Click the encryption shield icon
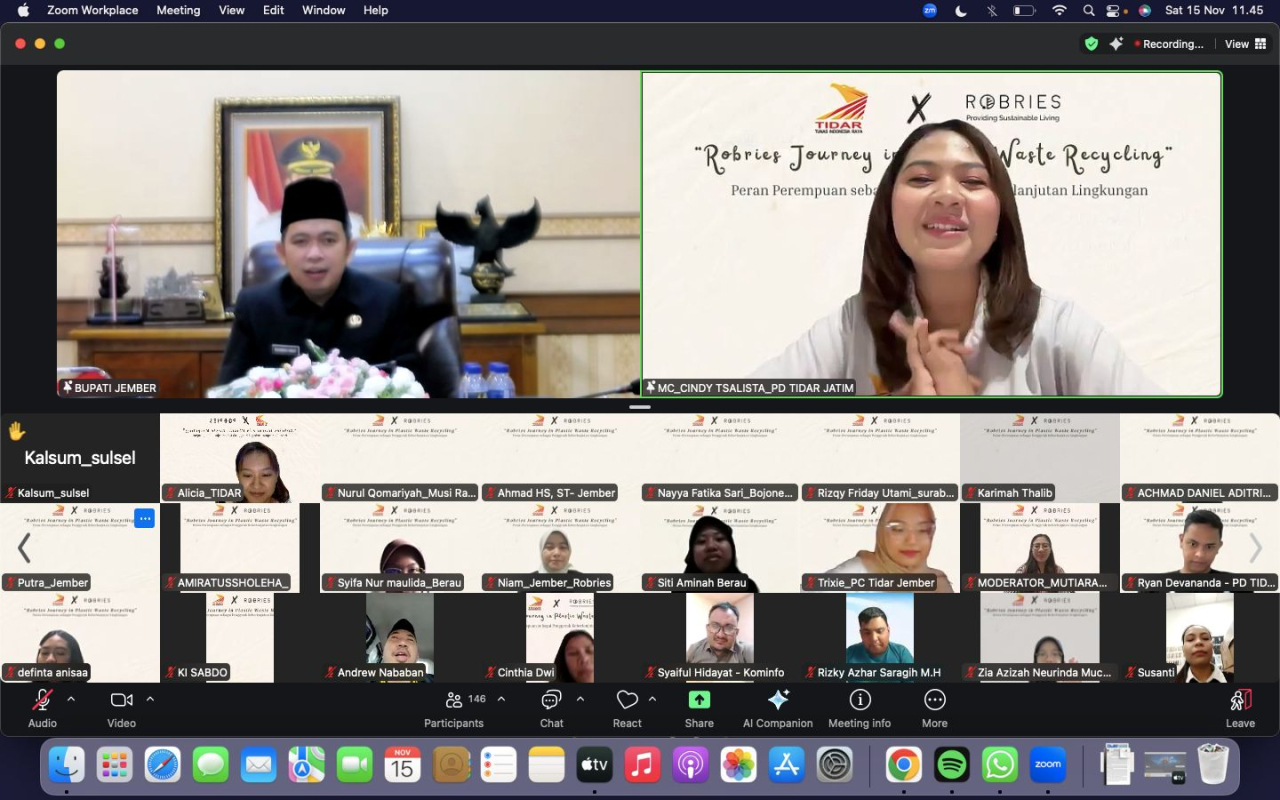 1091,44
